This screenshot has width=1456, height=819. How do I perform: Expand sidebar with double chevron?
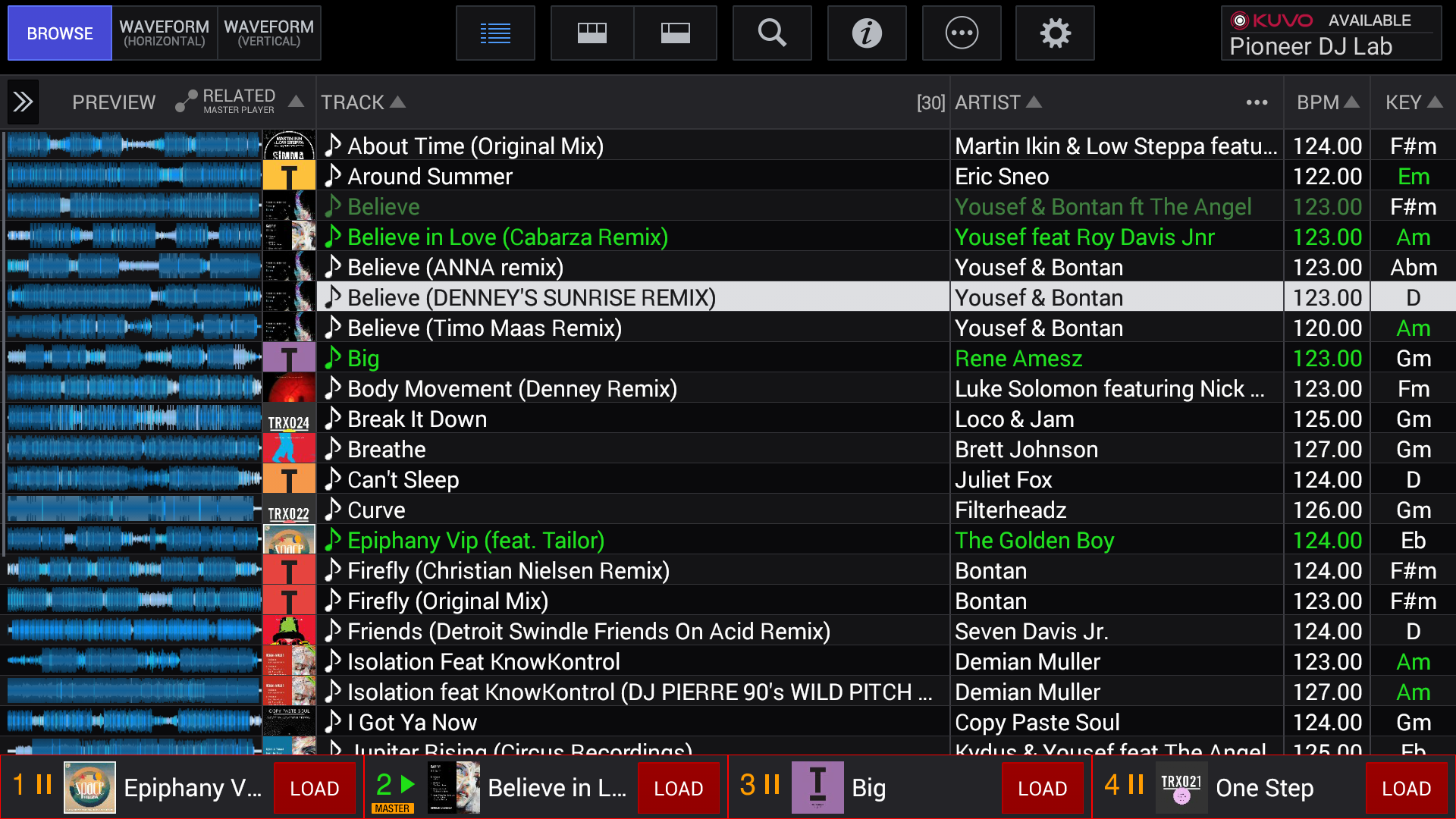[x=23, y=102]
